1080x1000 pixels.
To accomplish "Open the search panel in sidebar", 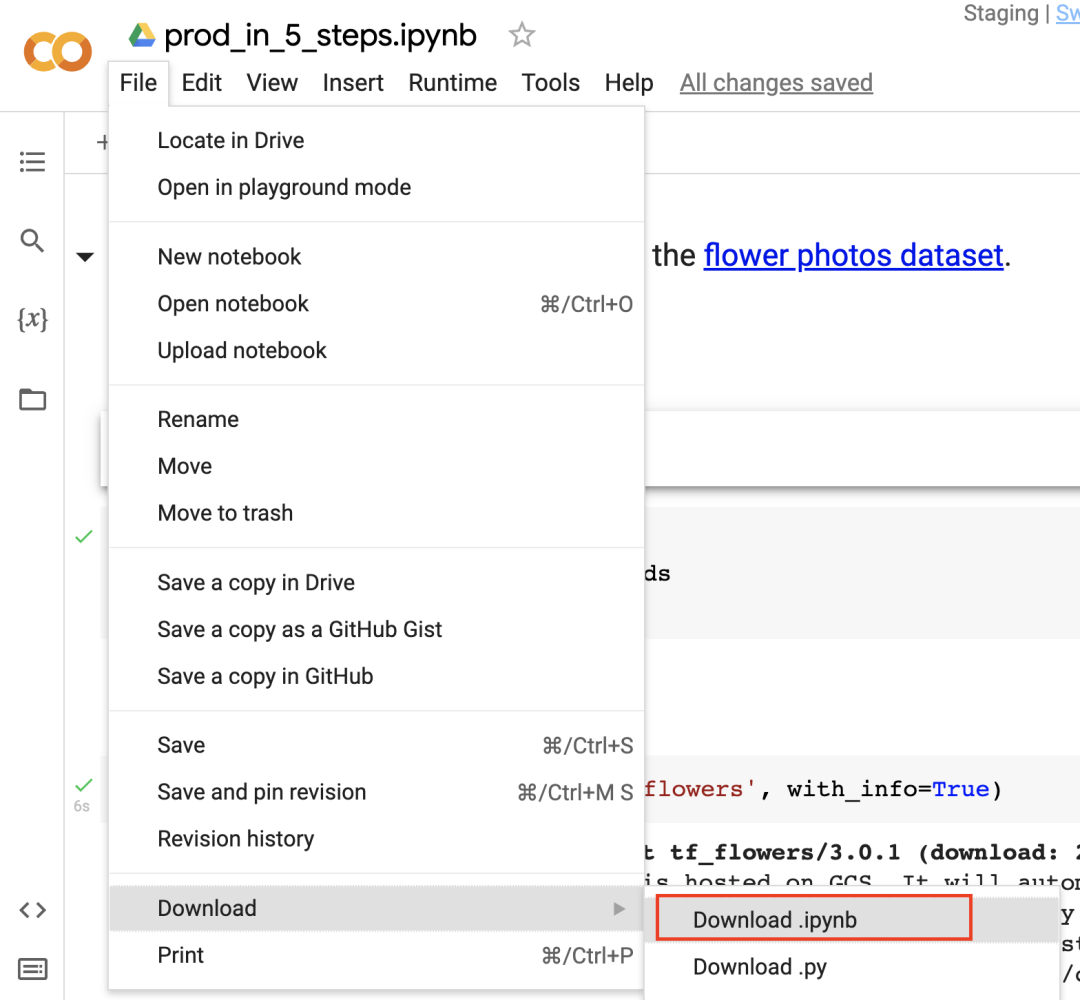I will point(33,241).
